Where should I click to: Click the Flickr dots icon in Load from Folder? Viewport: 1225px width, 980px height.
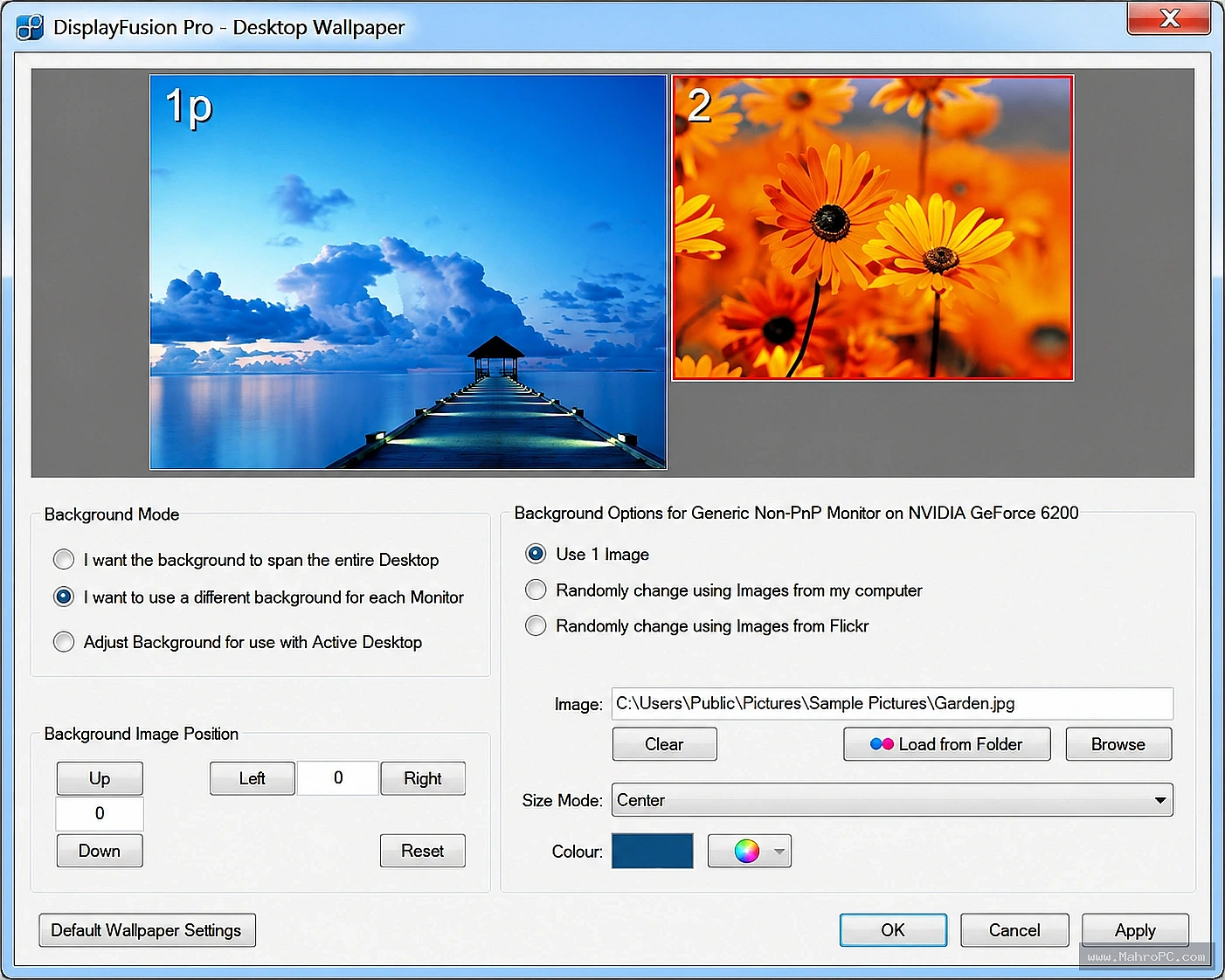[x=882, y=744]
